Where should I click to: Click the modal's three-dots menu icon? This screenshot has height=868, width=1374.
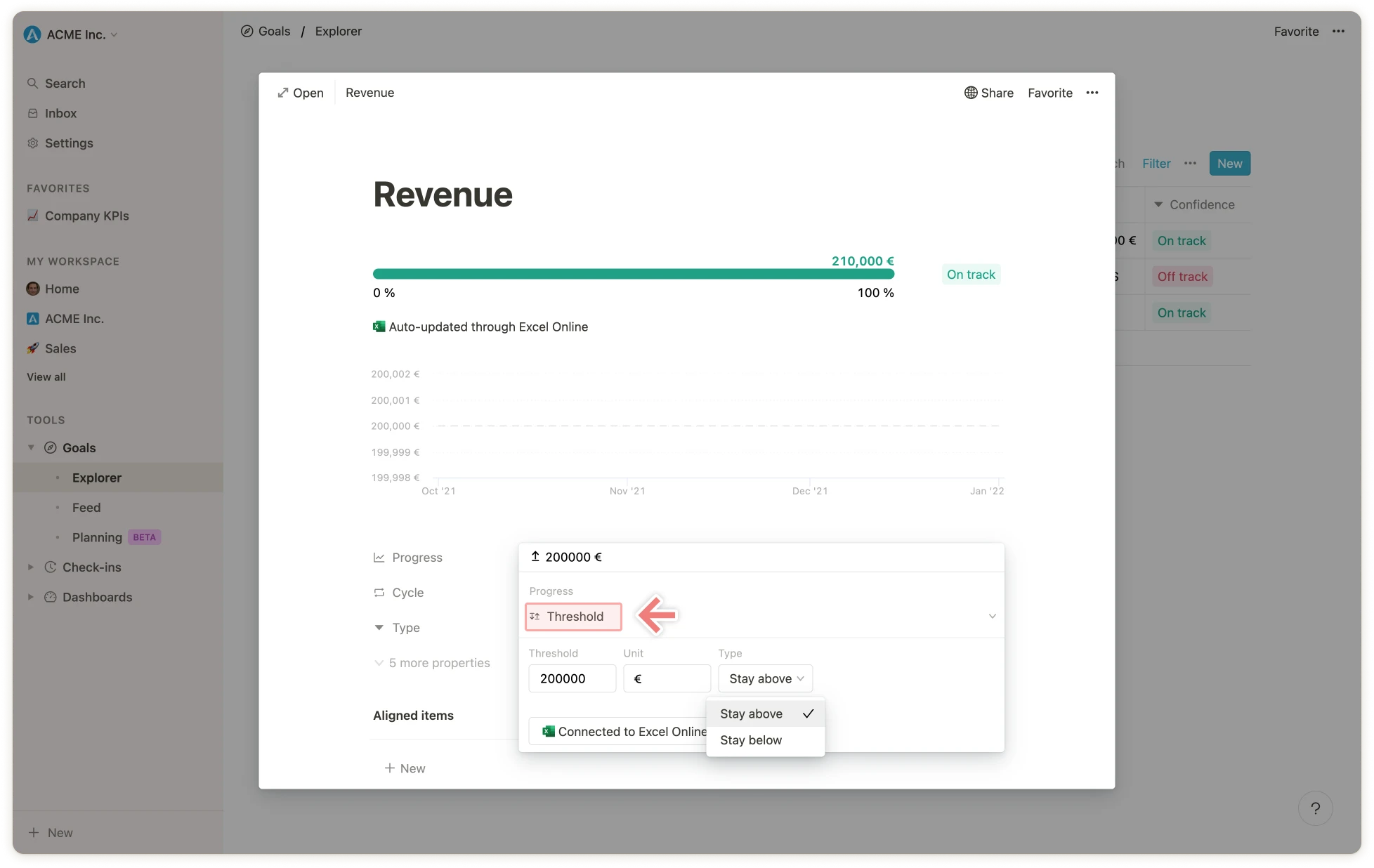click(1092, 93)
